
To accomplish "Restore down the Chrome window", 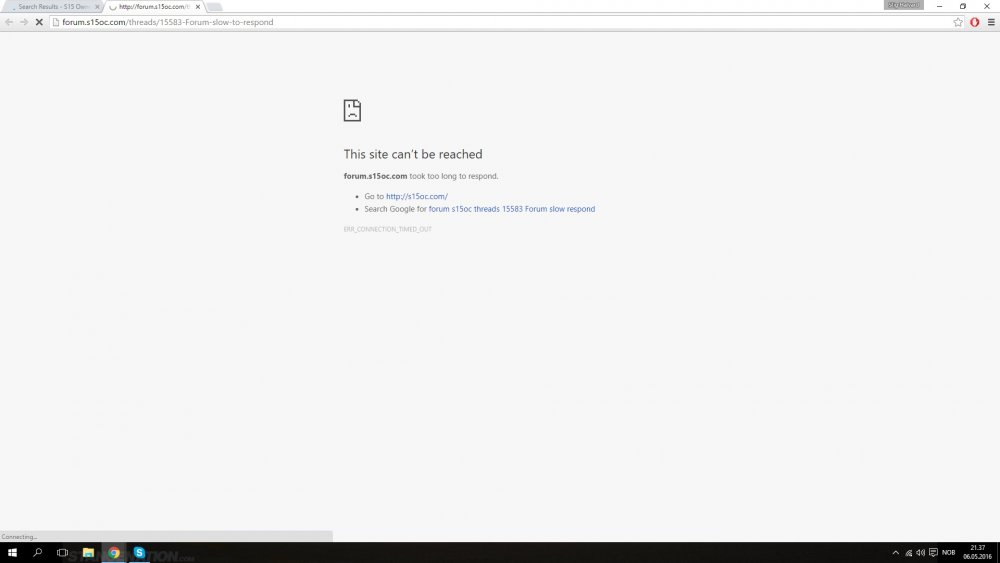I will [963, 6].
